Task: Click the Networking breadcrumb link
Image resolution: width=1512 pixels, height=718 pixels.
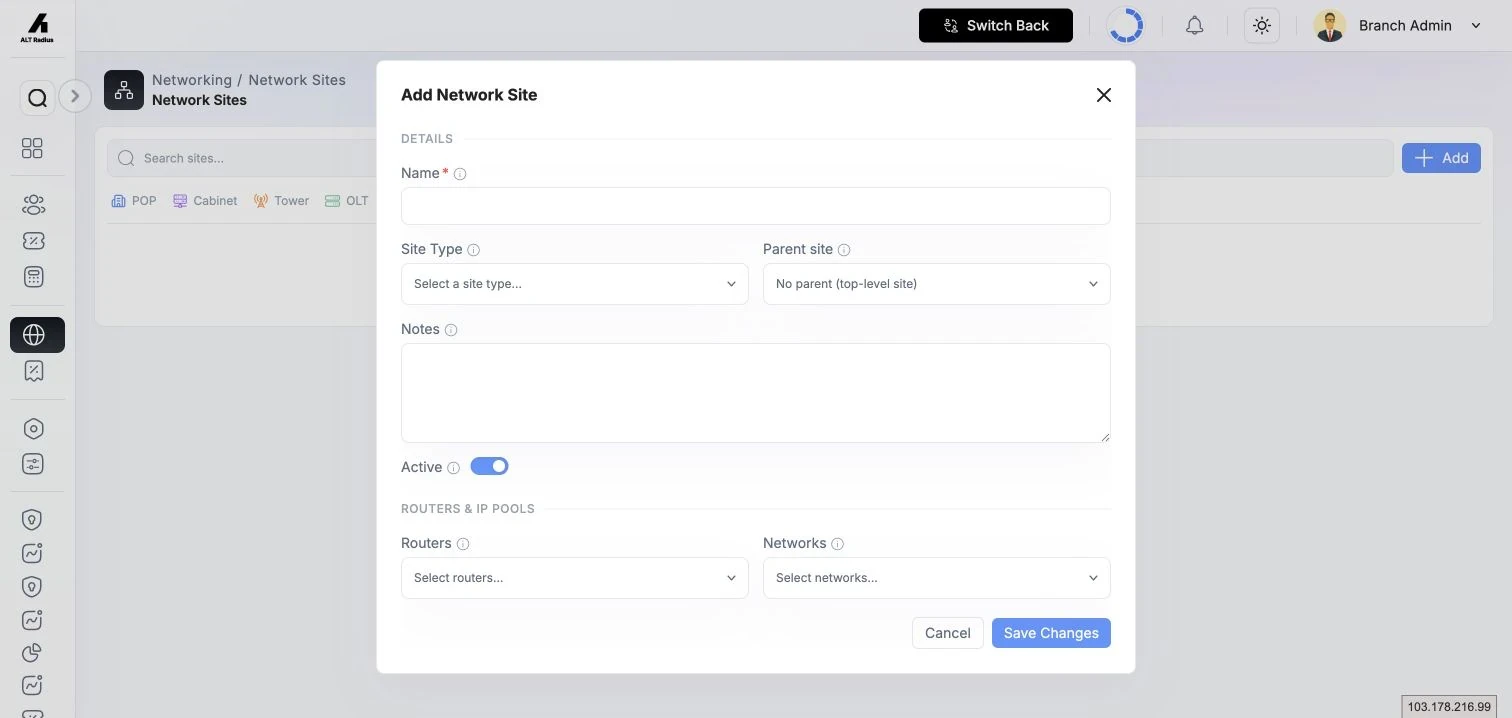Action: point(192,80)
